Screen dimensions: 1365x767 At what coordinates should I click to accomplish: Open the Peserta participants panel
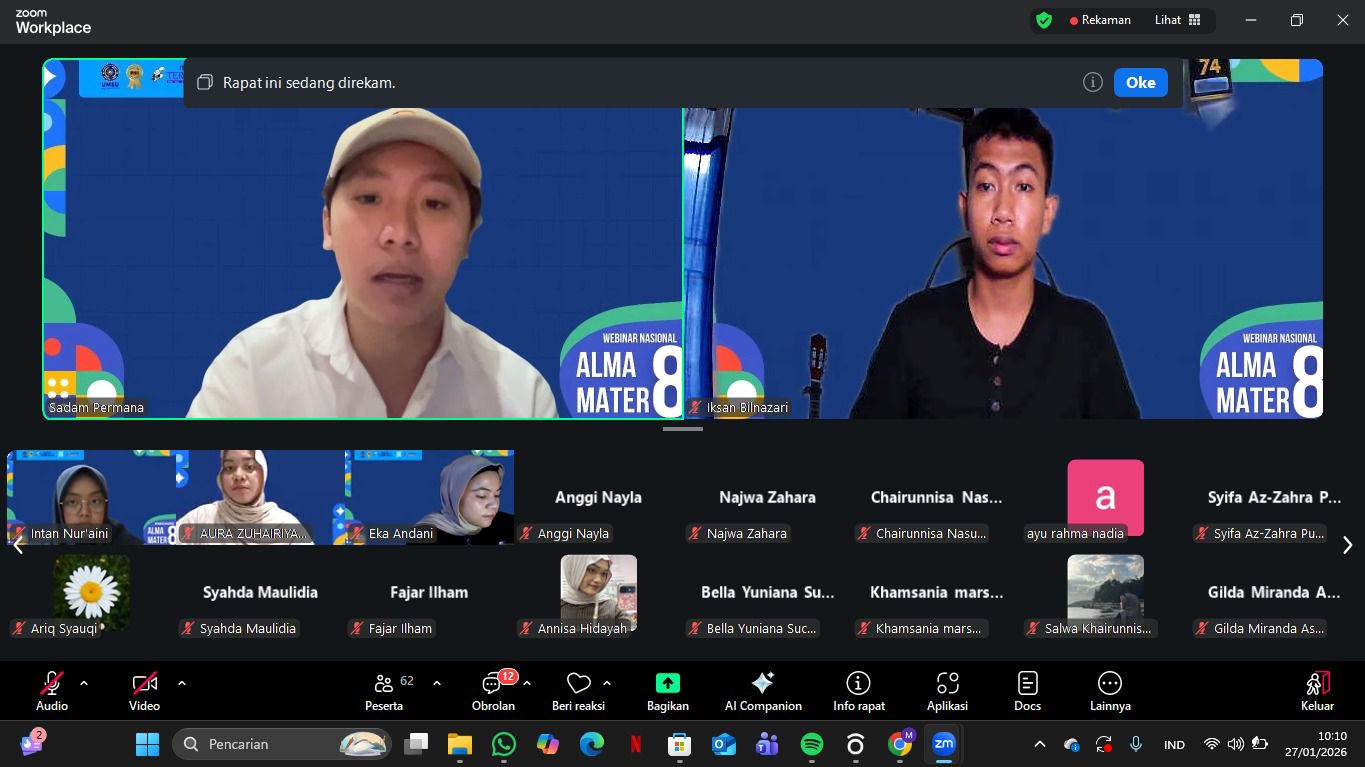click(x=384, y=691)
